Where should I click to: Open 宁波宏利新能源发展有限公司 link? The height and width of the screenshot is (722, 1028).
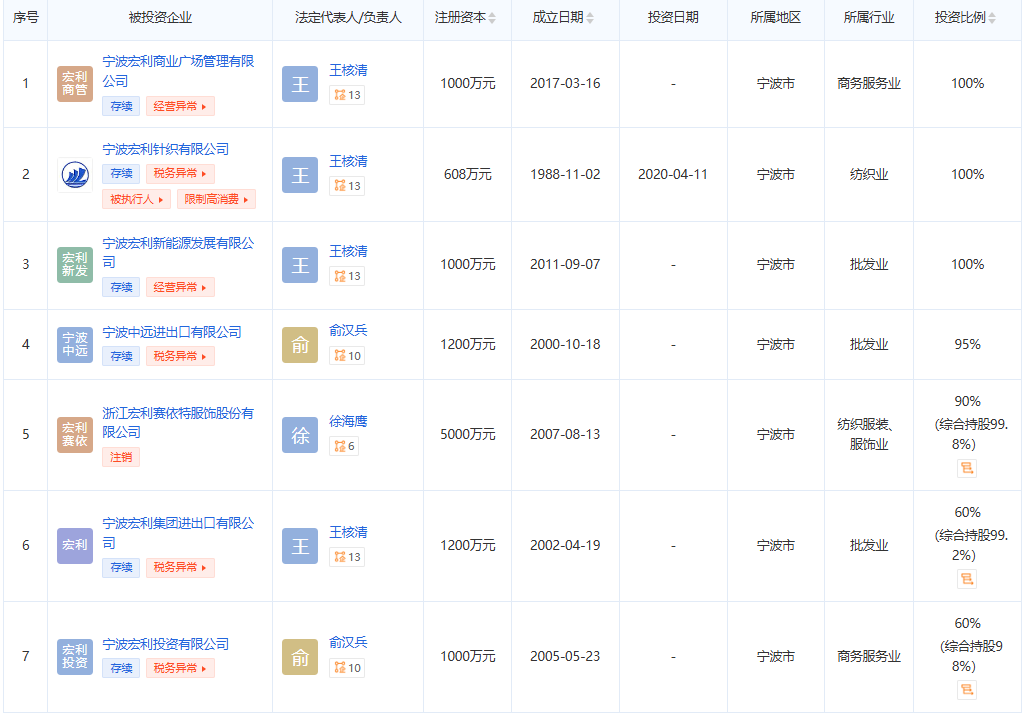pos(178,252)
